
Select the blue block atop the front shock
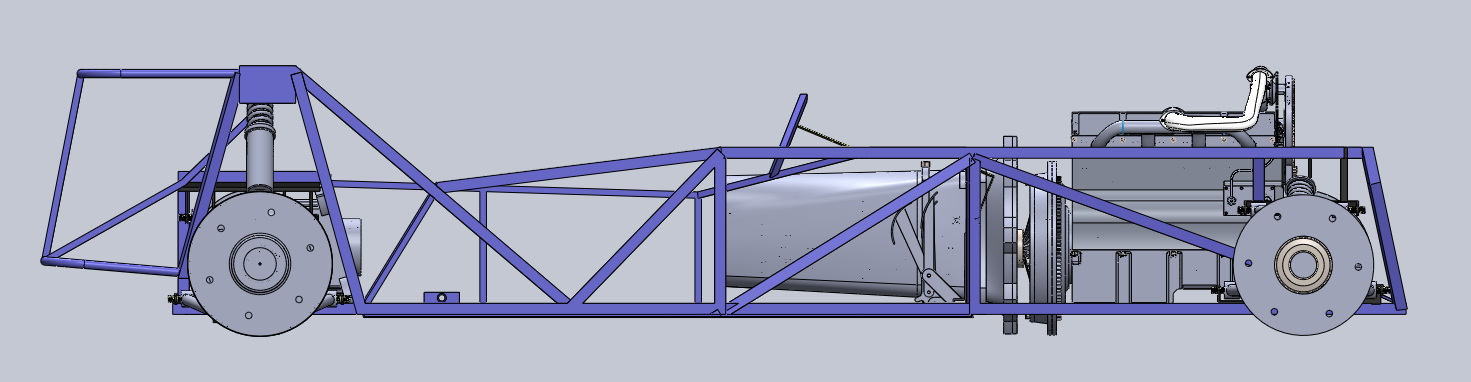pyautogui.click(x=269, y=85)
